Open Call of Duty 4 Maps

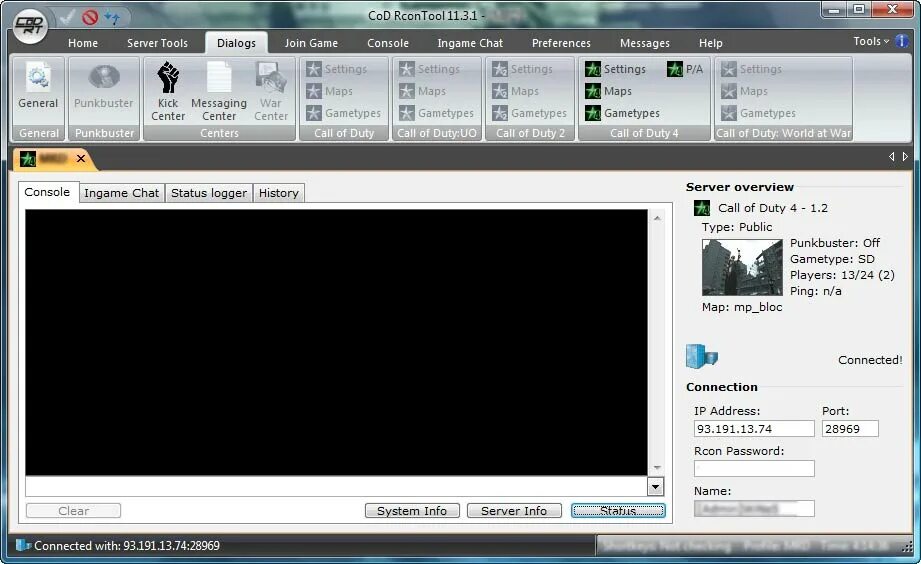pos(609,91)
